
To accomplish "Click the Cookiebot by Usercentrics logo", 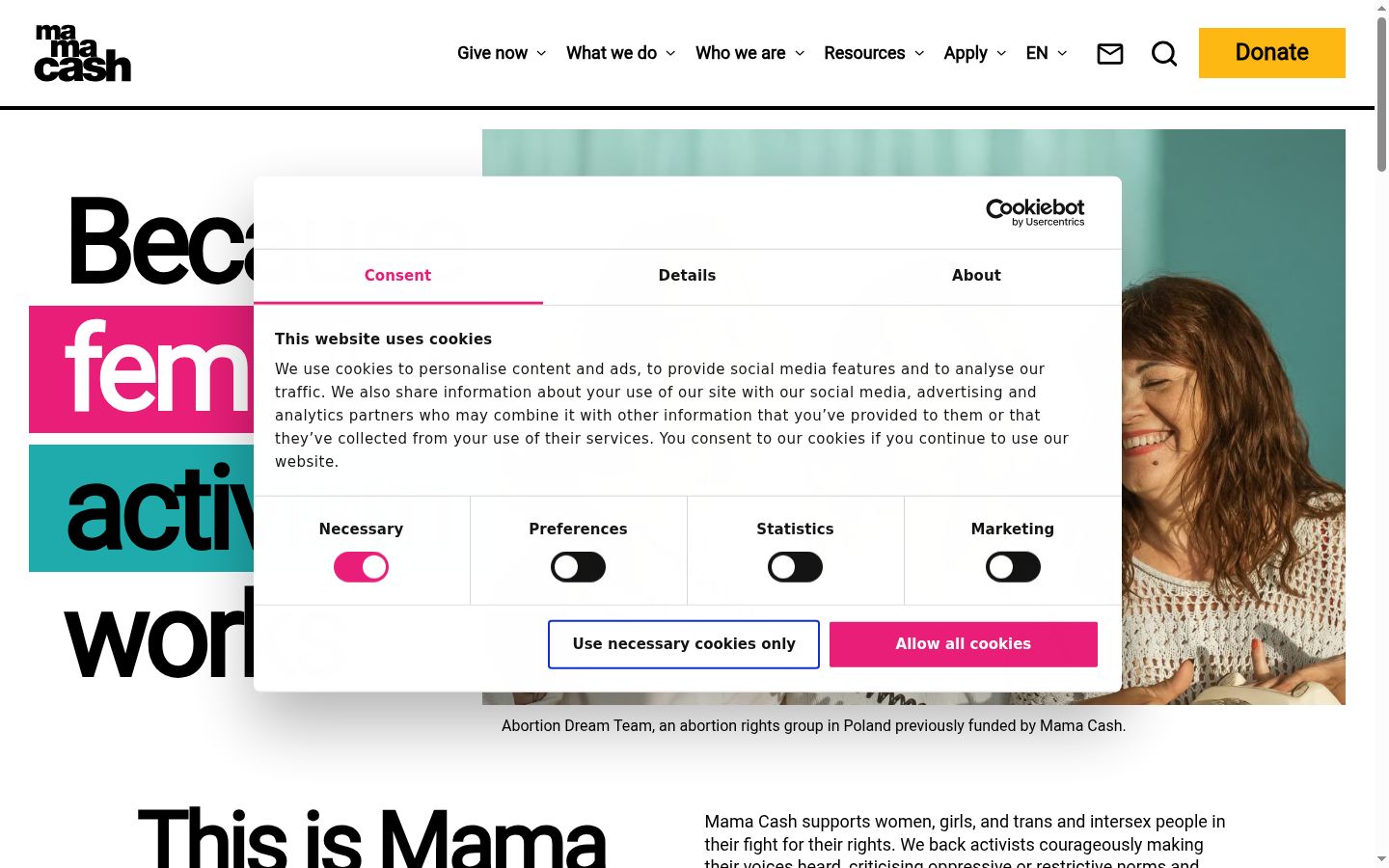I will coord(1035,212).
